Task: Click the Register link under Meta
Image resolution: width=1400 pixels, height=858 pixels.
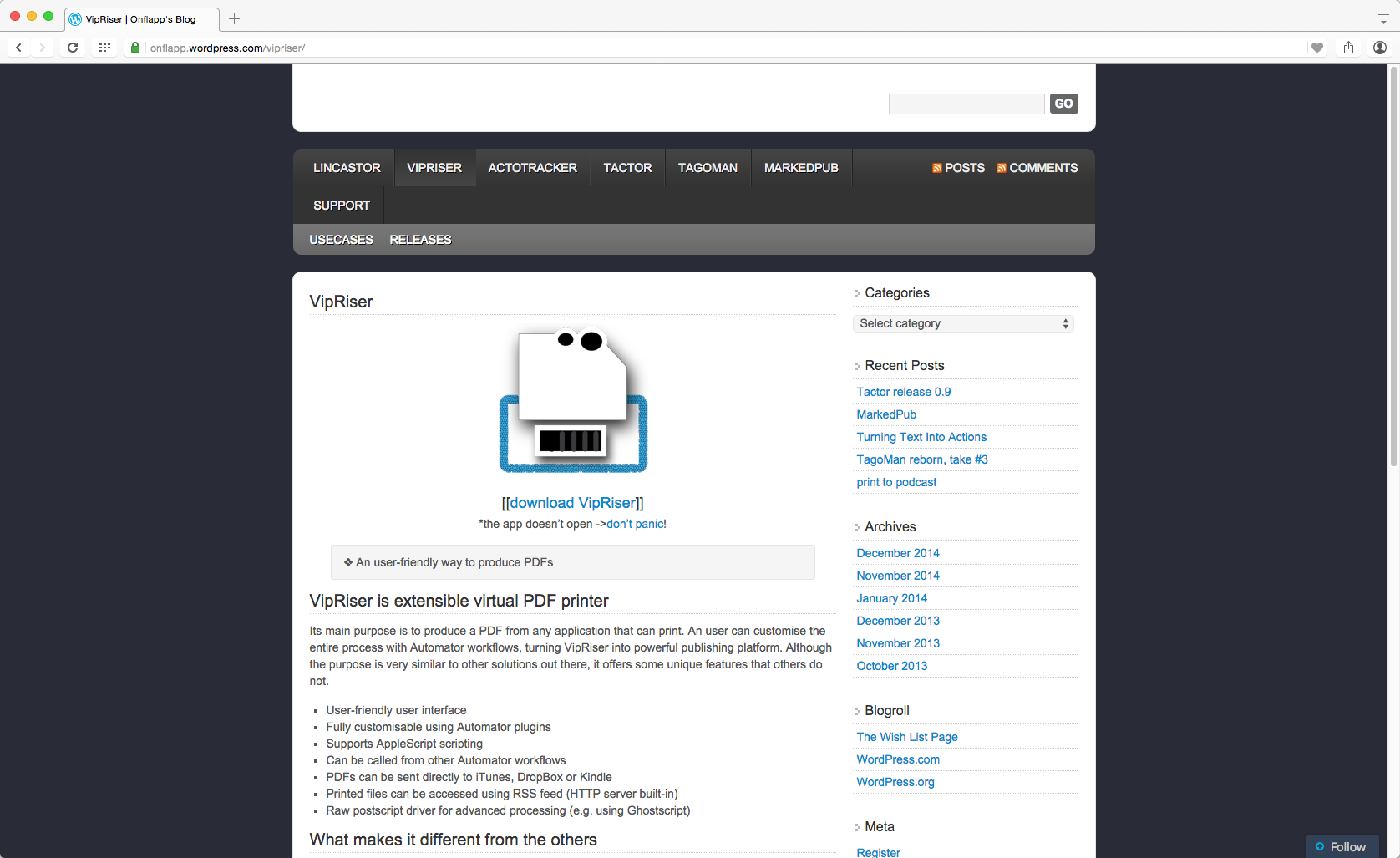Action: 878,852
